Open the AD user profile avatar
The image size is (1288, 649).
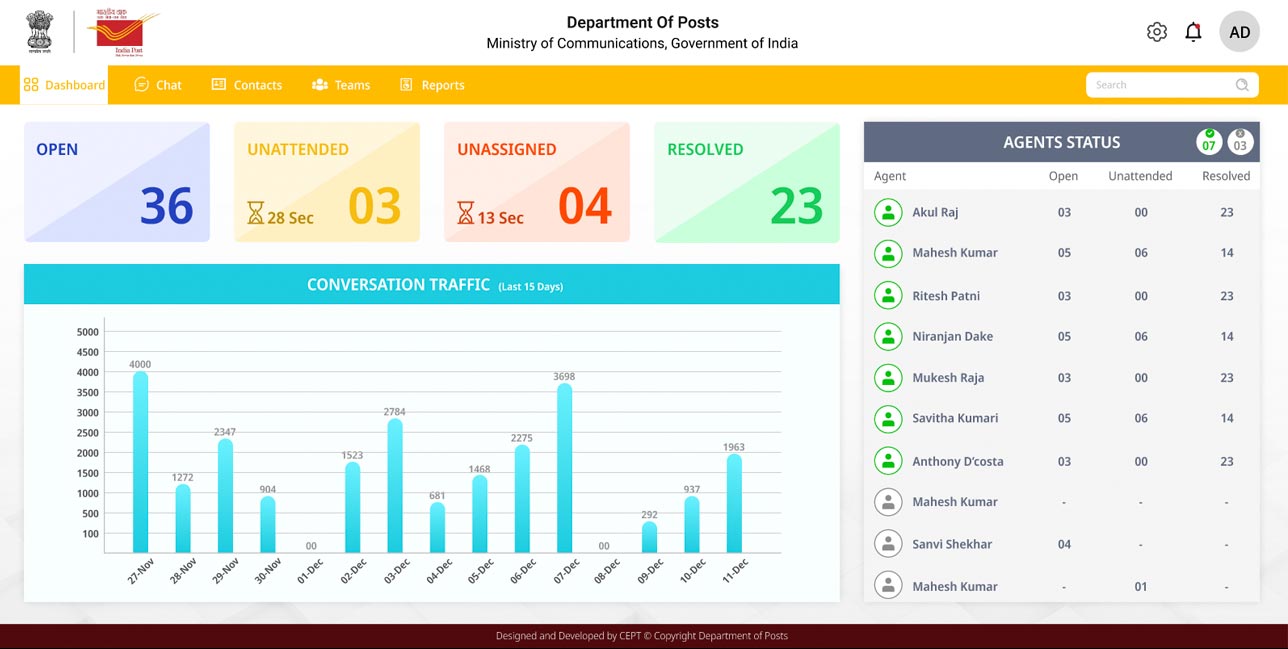coord(1239,32)
